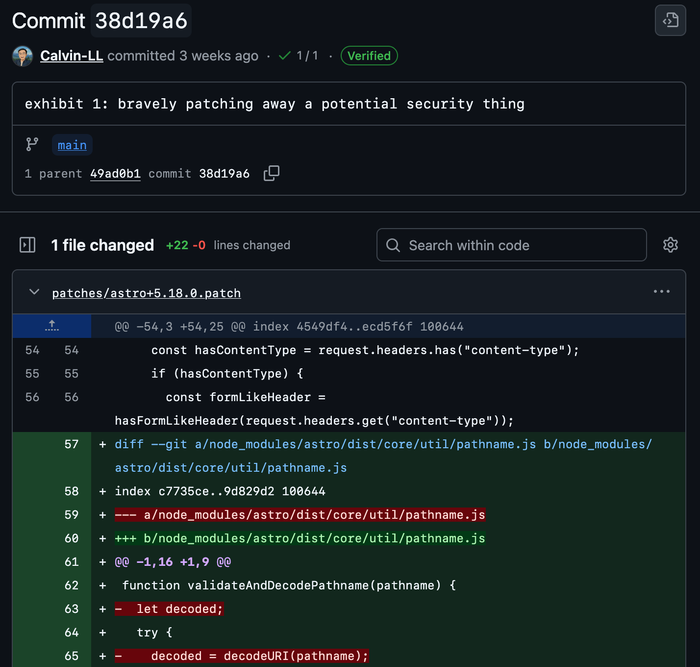Click the 'diff --git a/node_modules' line
Image resolution: width=700 pixels, height=667 pixels.
383,456
